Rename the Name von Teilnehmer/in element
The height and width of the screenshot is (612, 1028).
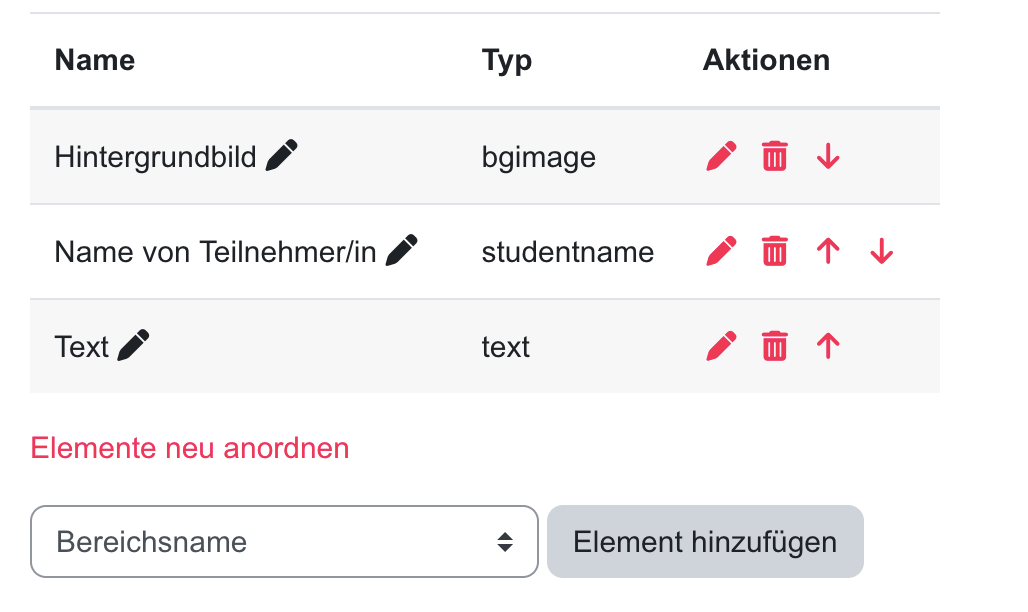404,250
